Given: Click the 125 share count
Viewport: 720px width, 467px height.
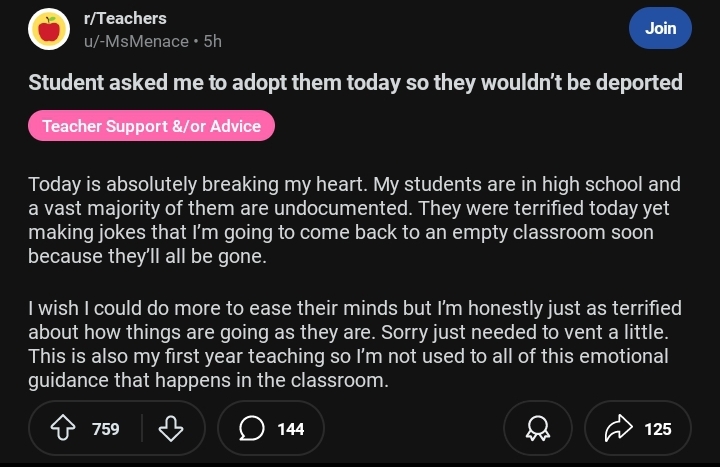Looking at the screenshot, I should click(657, 429).
